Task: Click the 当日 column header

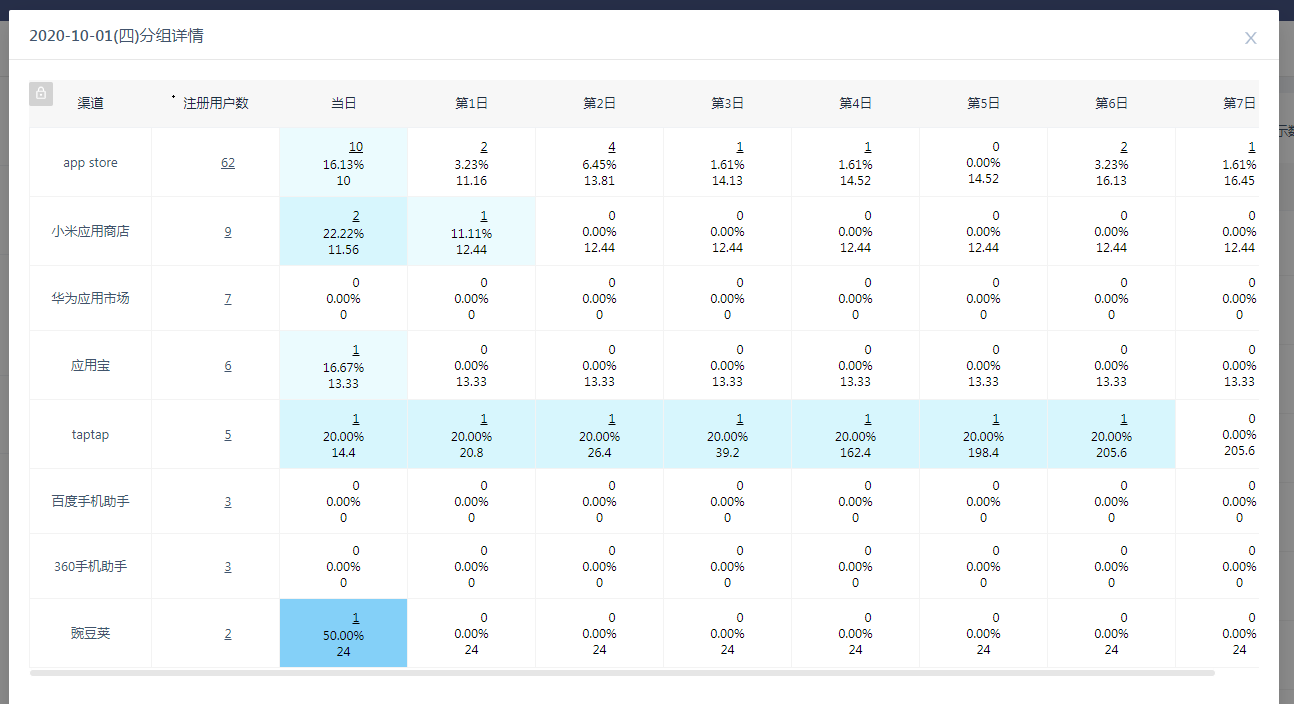Action: pyautogui.click(x=344, y=104)
